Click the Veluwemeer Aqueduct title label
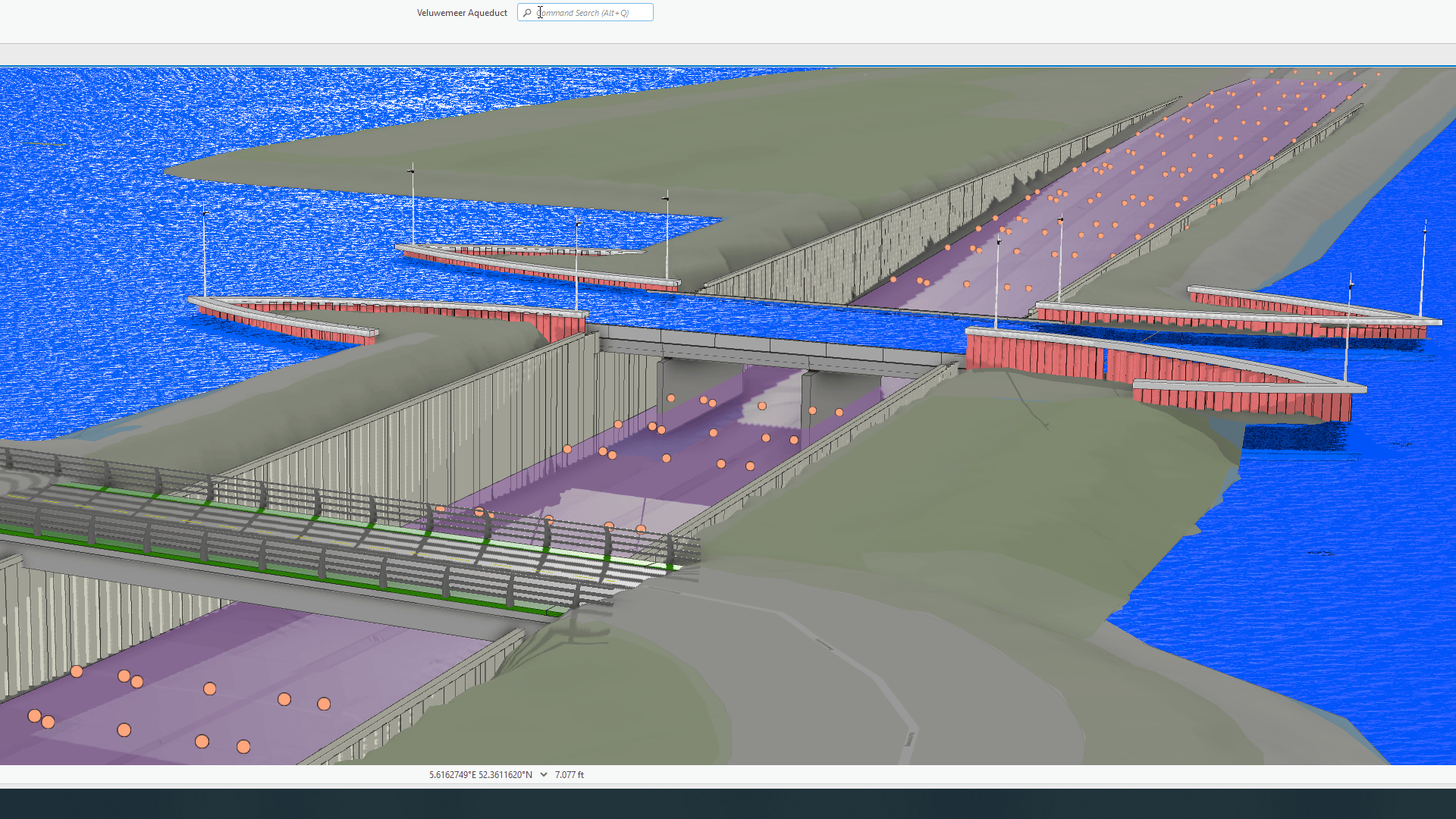 (462, 12)
